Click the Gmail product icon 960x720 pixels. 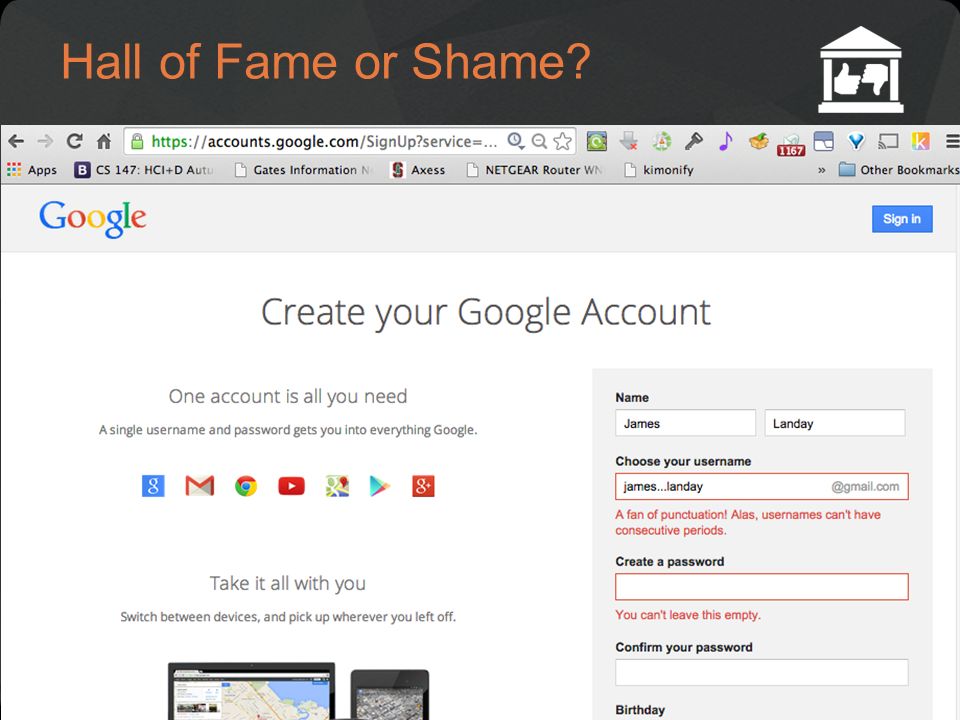click(x=200, y=486)
